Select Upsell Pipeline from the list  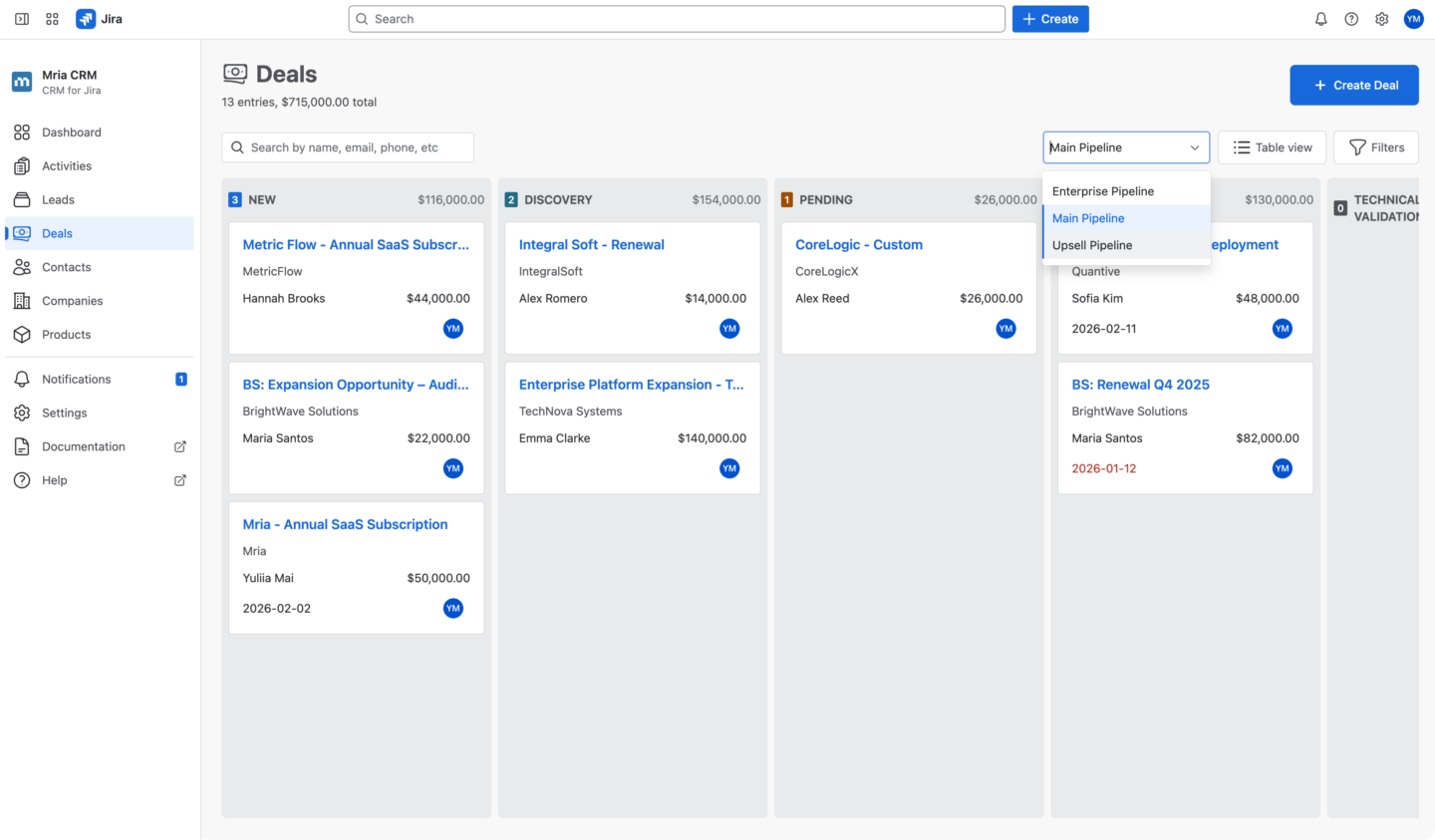click(1091, 245)
